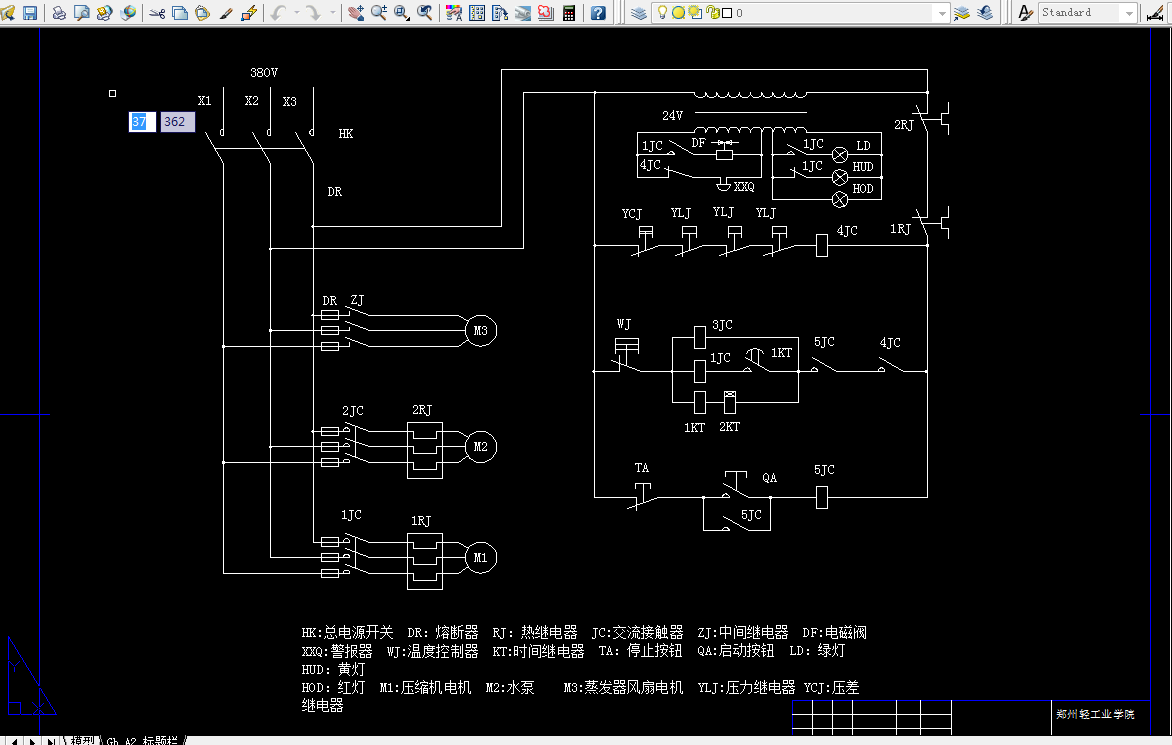The width and height of the screenshot is (1172, 745).
Task: Click the M1 motor circle symbol
Action: 481,557
